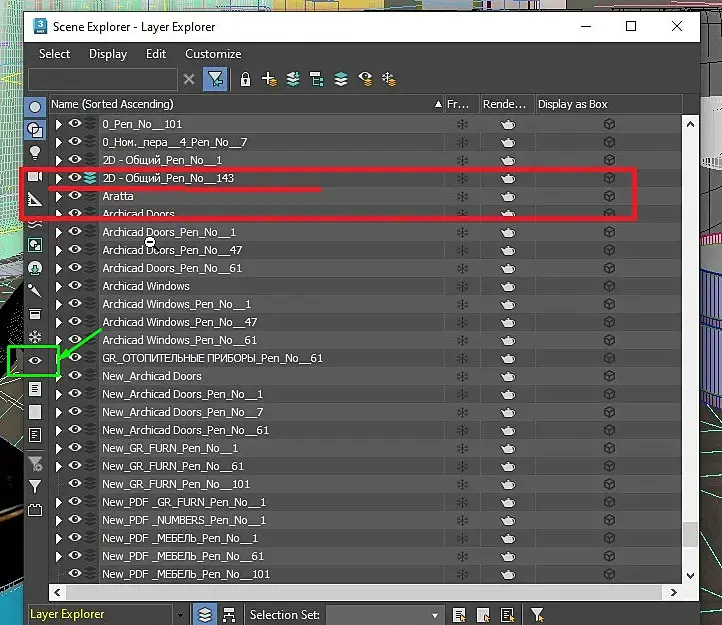The height and width of the screenshot is (625, 722).
Task: Click the Freeze/Unfreeze All Layers toolbar icon
Action: point(389,80)
